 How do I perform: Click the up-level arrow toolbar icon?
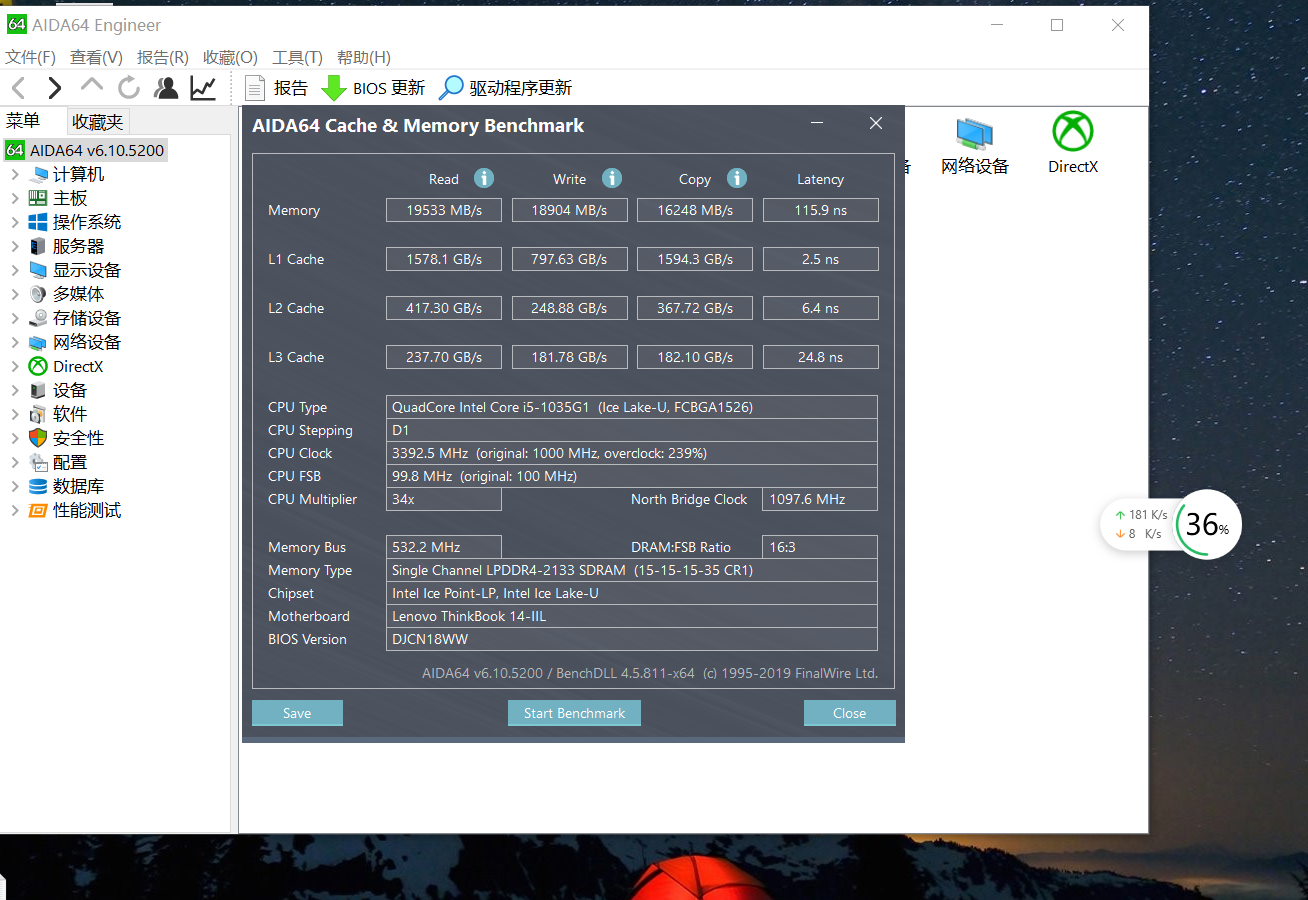click(92, 86)
